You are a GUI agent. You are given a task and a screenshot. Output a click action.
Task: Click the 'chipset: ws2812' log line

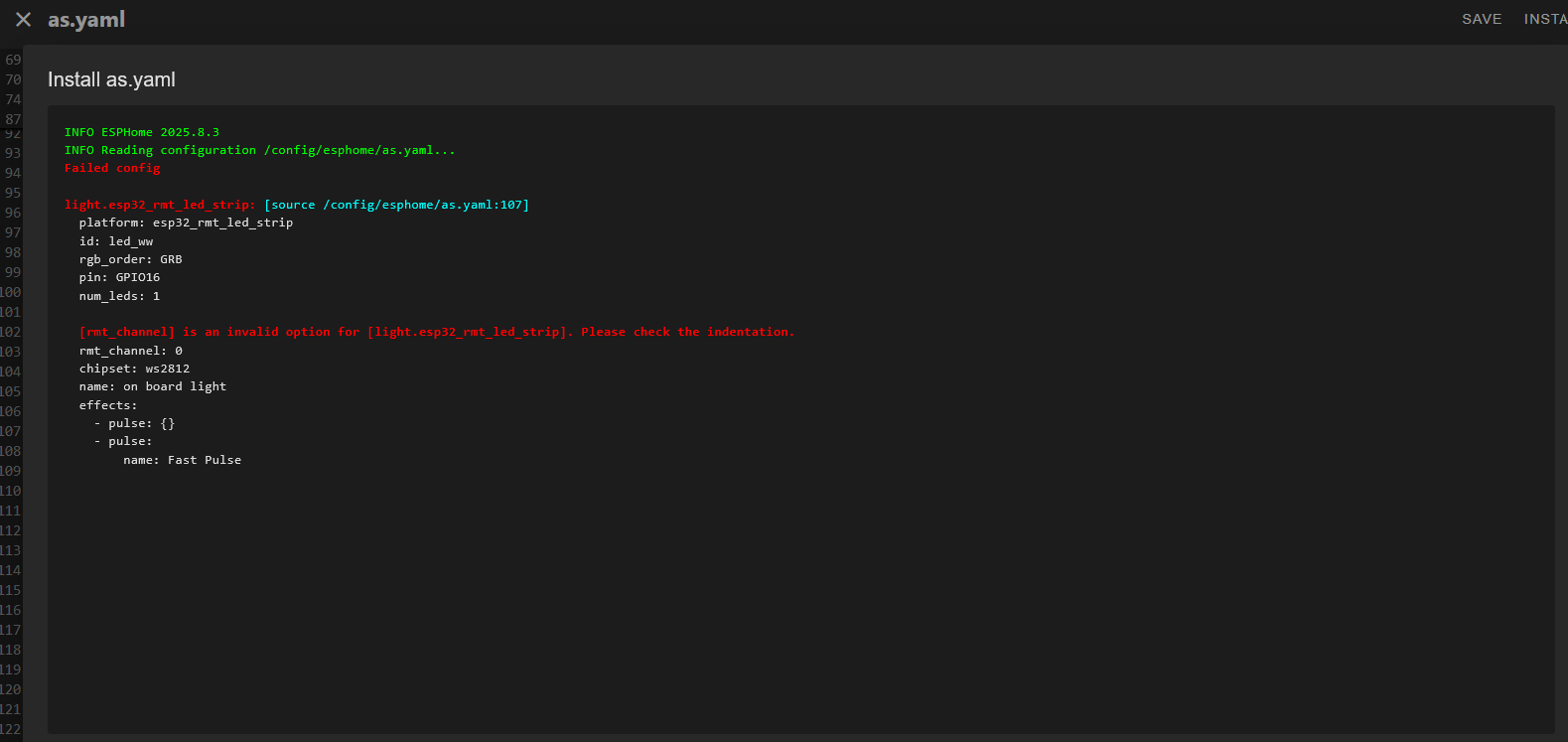134,369
